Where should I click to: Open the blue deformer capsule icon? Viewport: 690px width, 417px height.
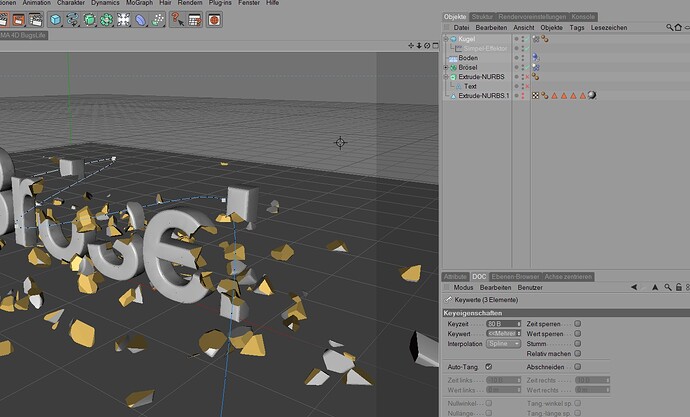point(141,20)
